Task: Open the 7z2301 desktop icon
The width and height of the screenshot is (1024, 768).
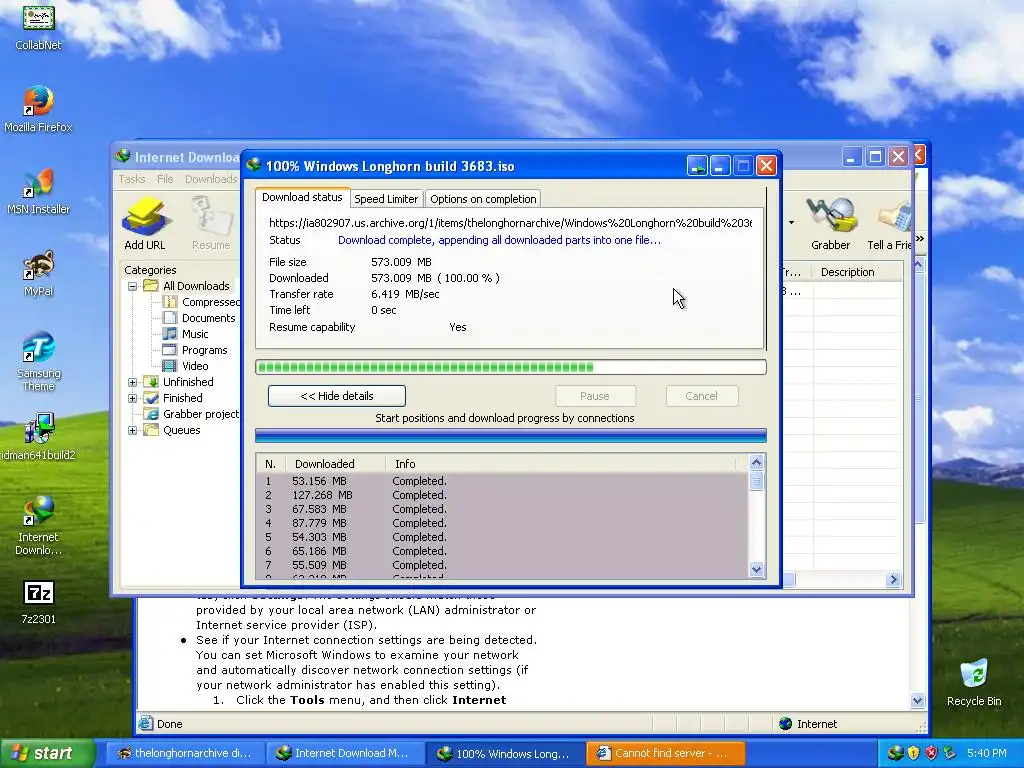Action: point(39,601)
